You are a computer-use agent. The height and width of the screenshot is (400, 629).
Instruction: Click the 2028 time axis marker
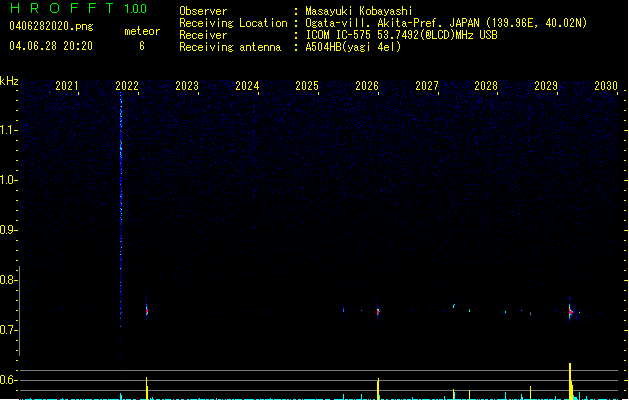(486, 85)
